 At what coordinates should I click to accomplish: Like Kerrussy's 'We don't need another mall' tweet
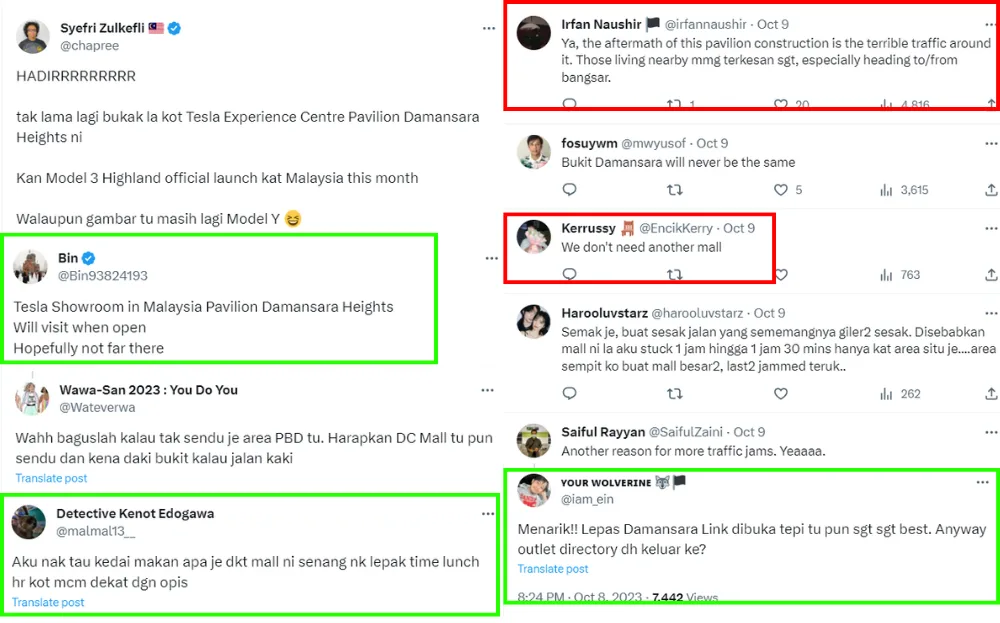[x=781, y=275]
